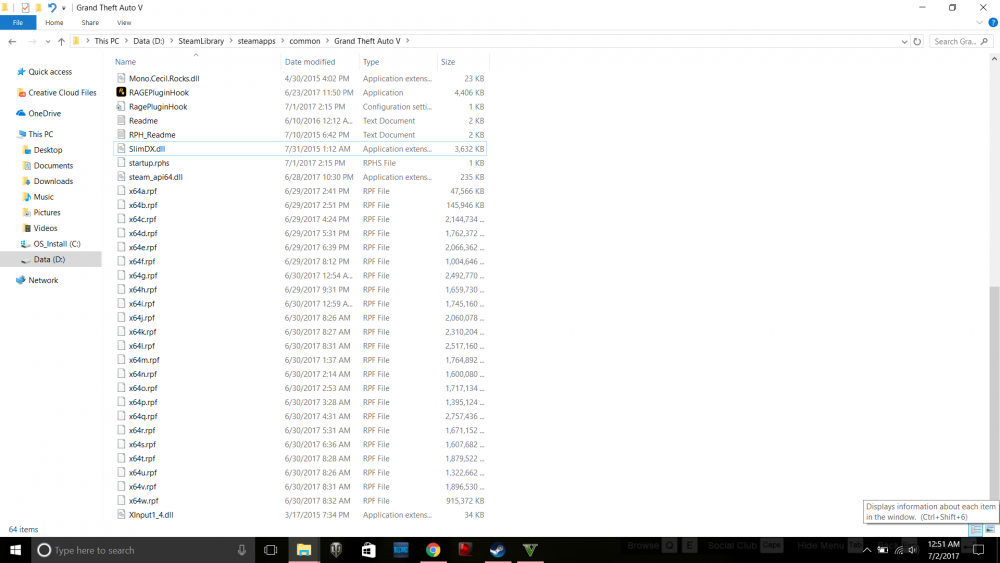
Task: Click the Search Grand Theft Auto box
Action: pyautogui.click(x=960, y=41)
